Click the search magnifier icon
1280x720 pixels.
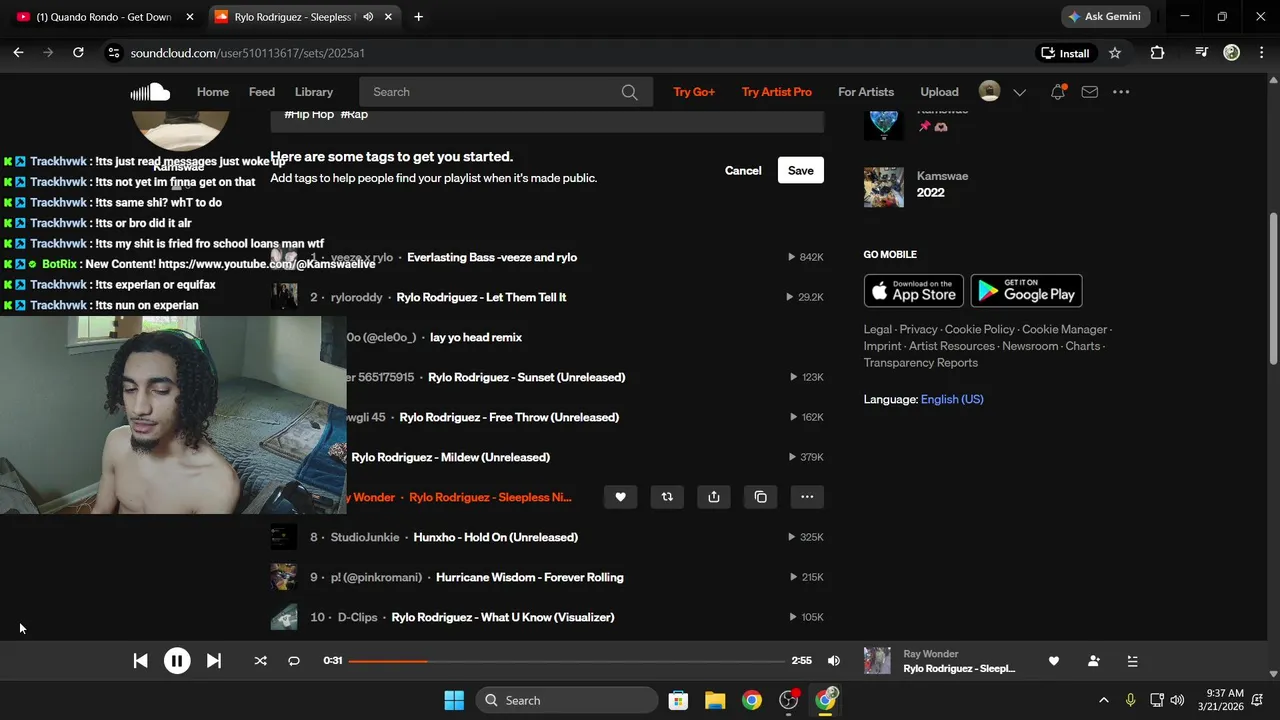coord(629,92)
